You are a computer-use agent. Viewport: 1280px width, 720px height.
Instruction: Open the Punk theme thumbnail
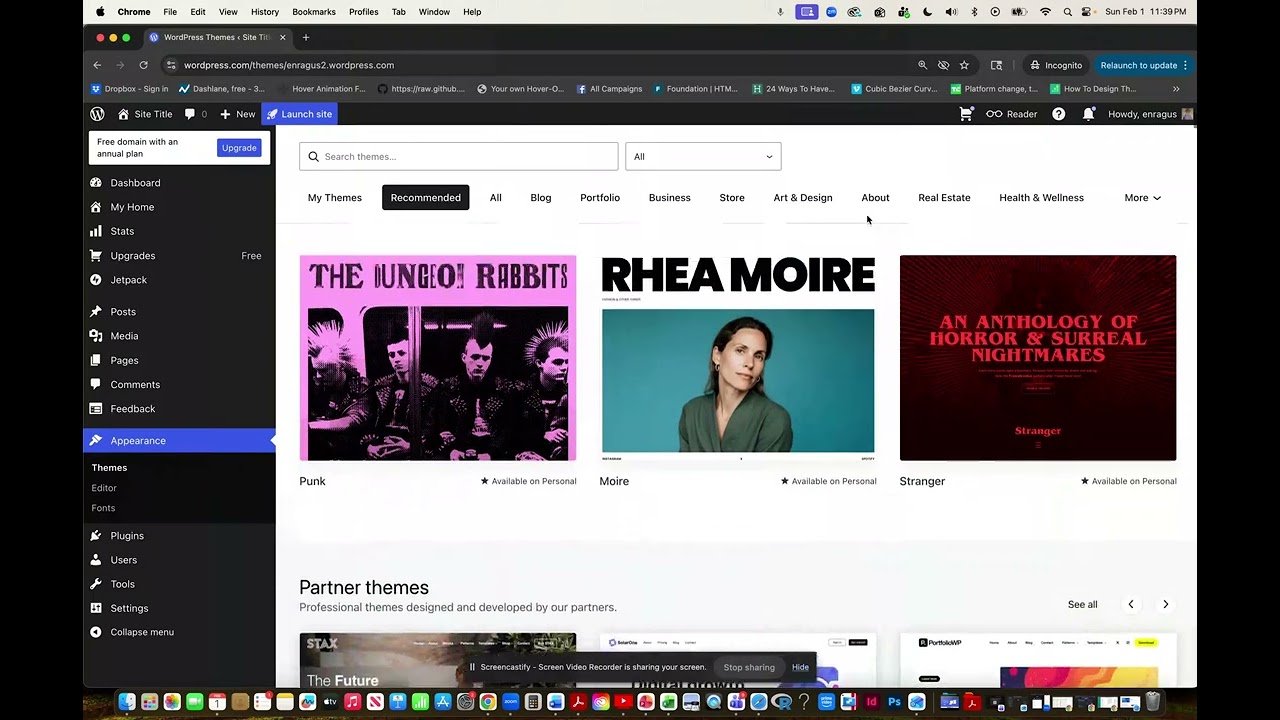[438, 358]
